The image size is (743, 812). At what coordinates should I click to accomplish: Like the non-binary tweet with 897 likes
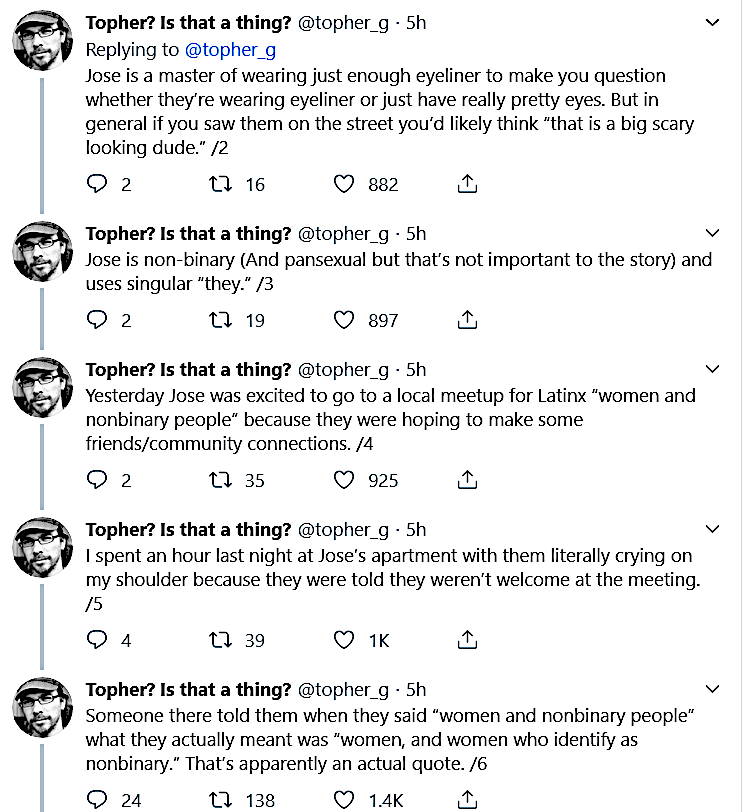(x=344, y=320)
